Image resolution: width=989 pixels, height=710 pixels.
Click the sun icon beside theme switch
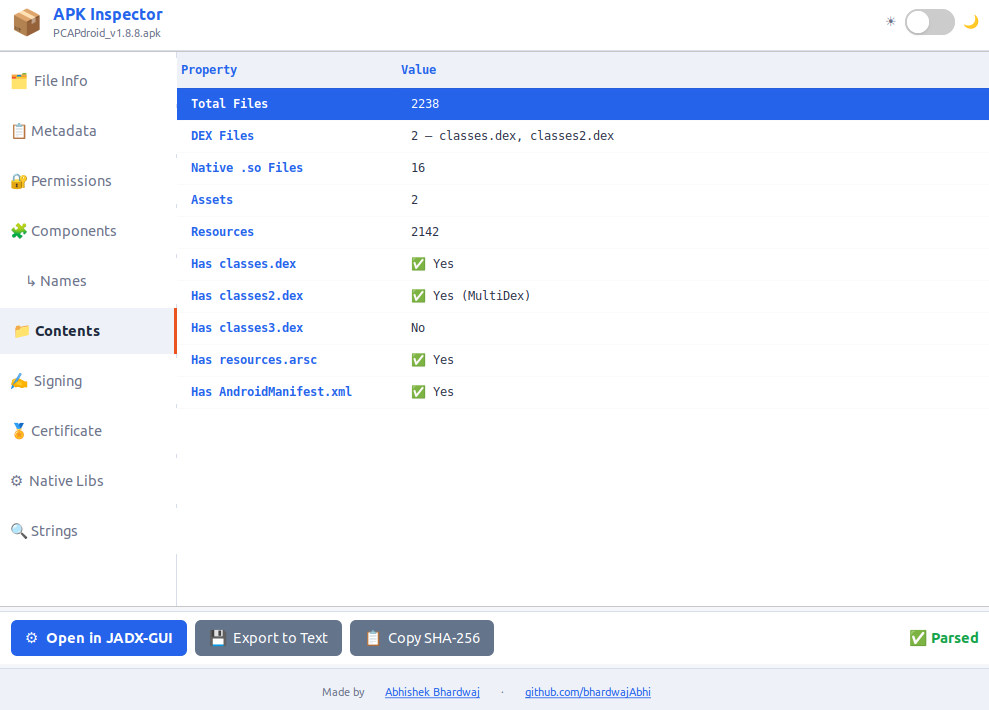click(x=890, y=22)
